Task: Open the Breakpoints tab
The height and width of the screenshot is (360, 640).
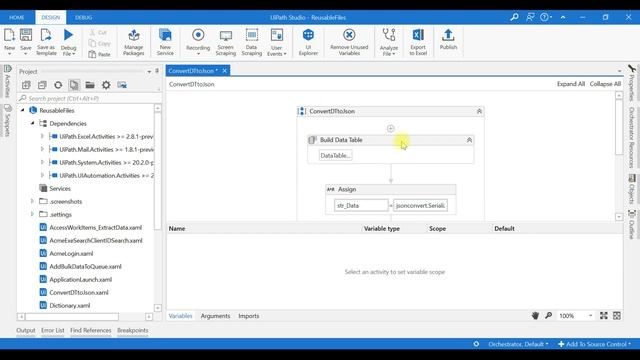Action: (x=133, y=330)
